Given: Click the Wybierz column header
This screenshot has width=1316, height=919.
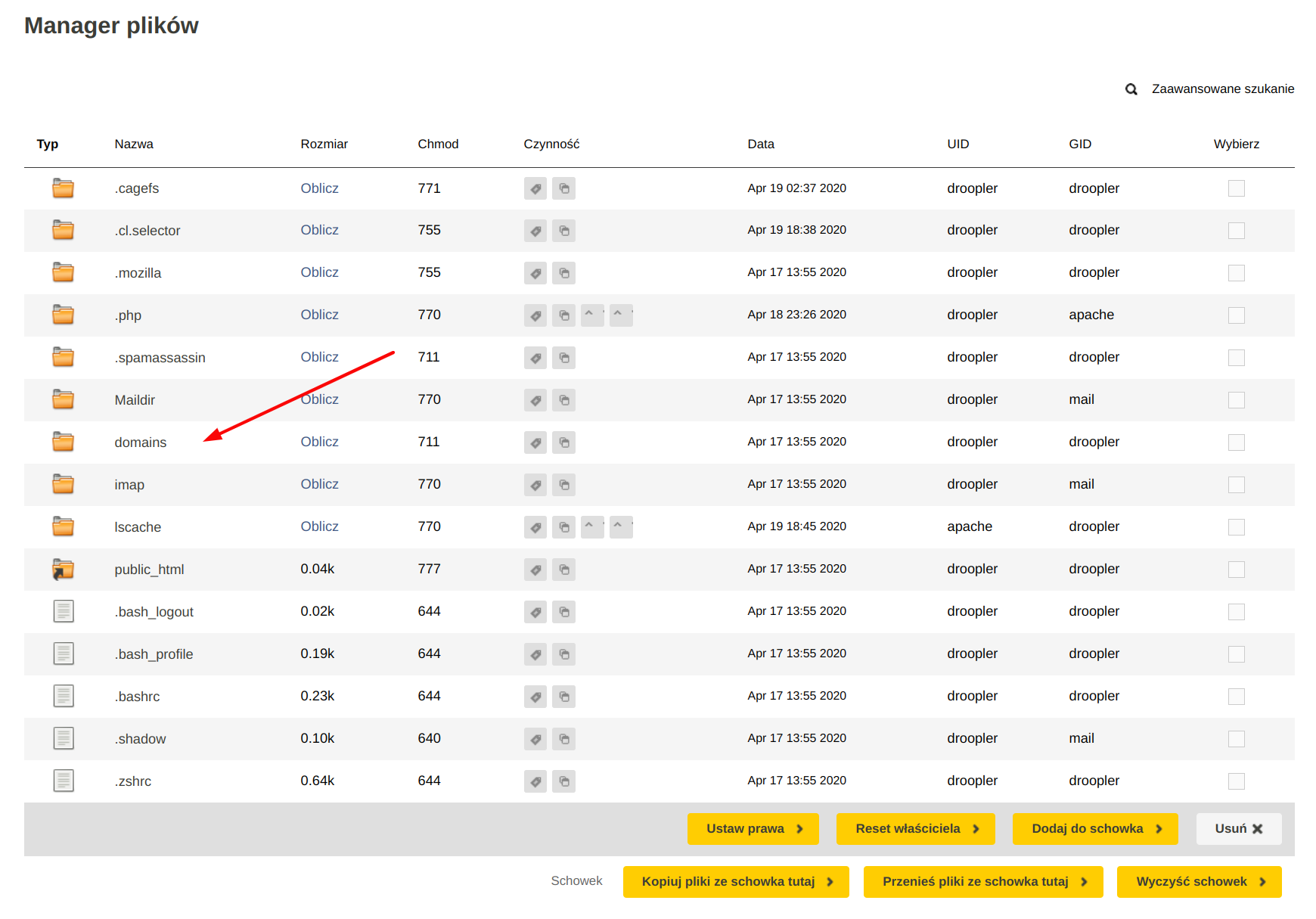Looking at the screenshot, I should point(1237,144).
